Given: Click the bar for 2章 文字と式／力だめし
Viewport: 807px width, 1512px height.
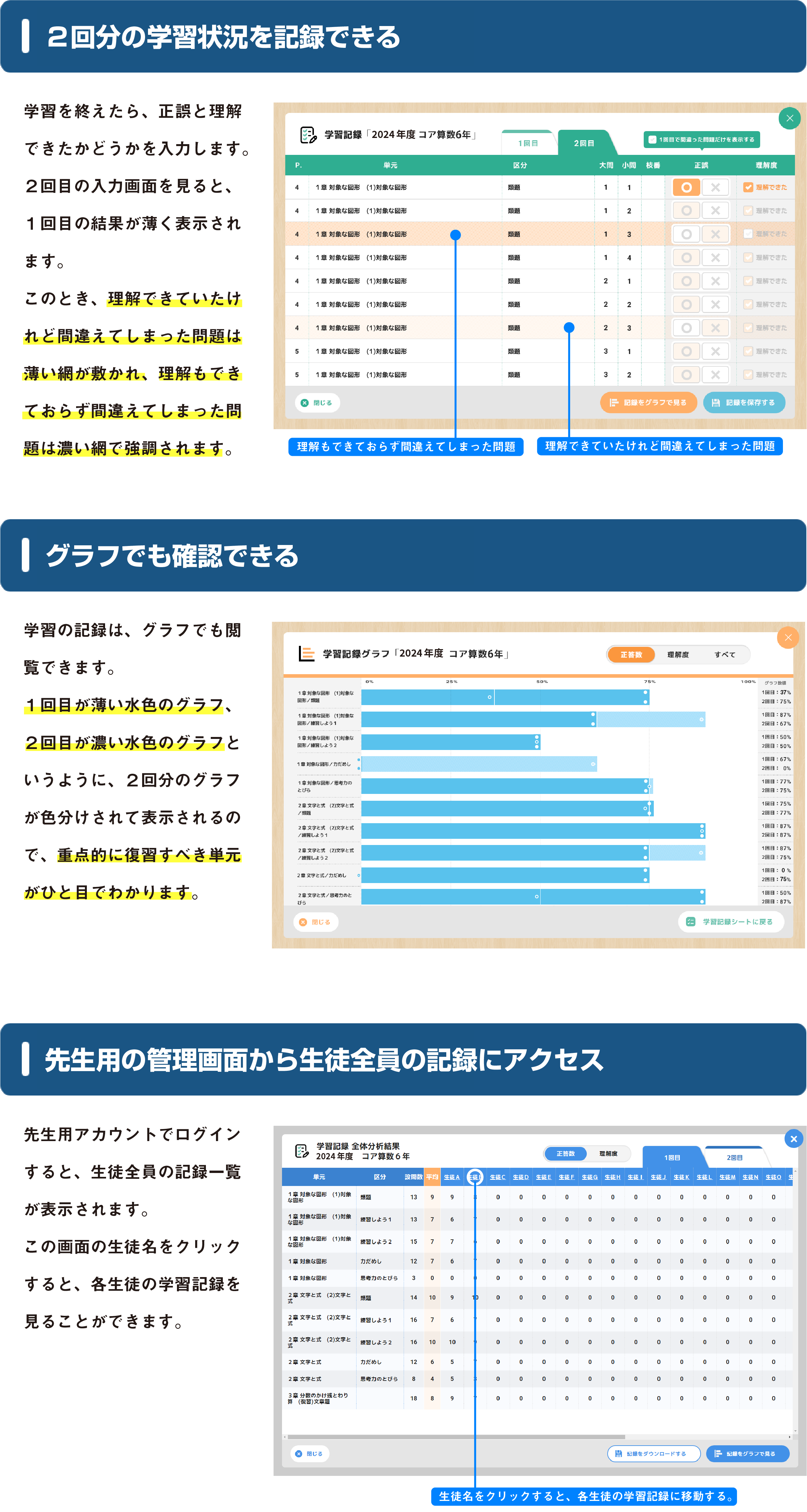Looking at the screenshot, I should point(505,875).
